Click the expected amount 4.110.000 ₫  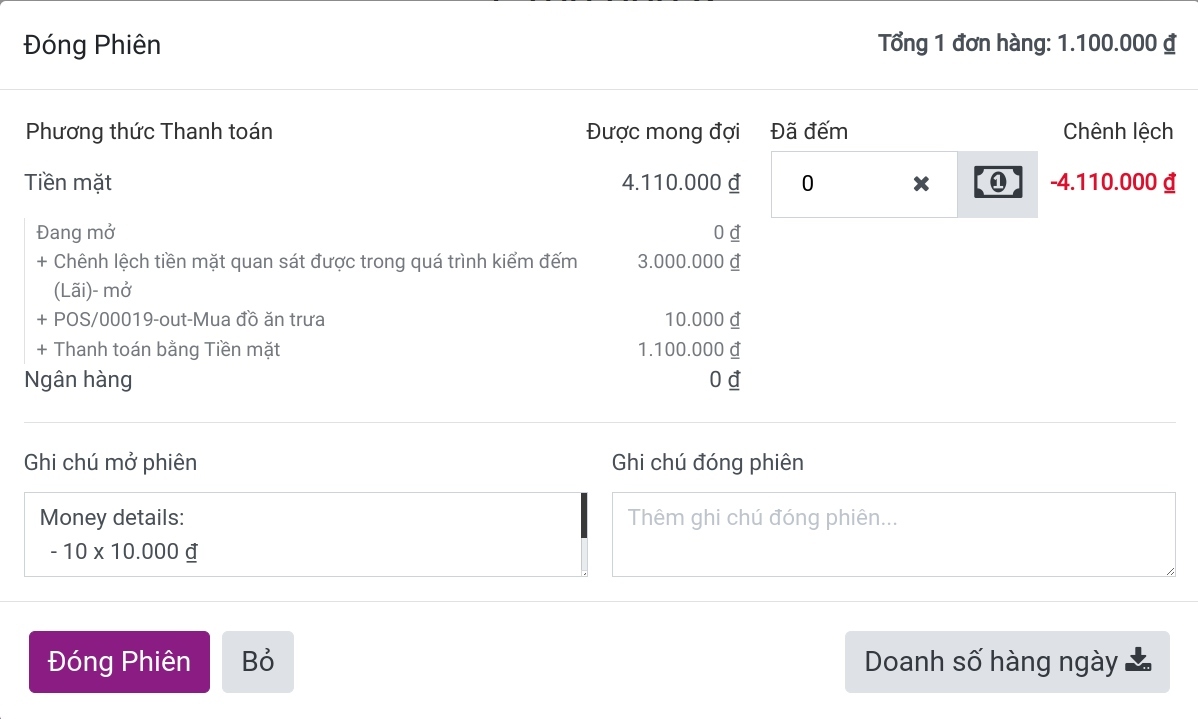point(681,183)
